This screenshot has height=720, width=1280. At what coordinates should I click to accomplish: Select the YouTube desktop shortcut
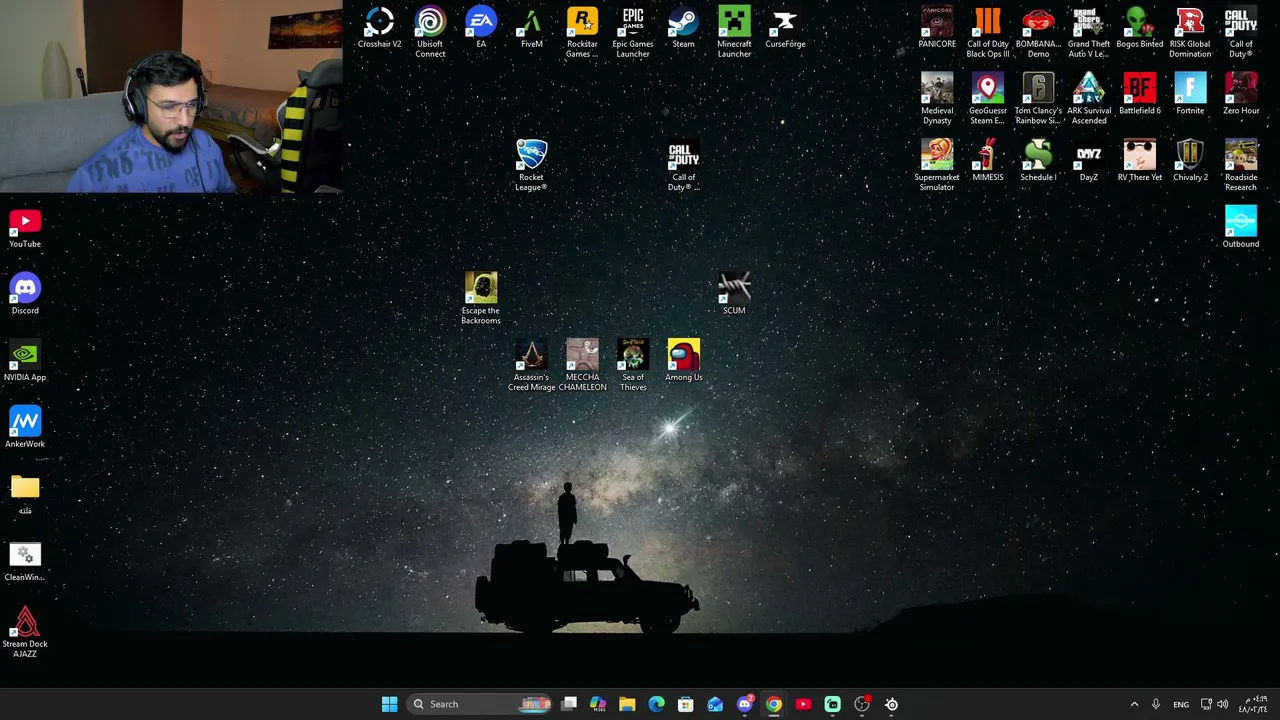(25, 227)
